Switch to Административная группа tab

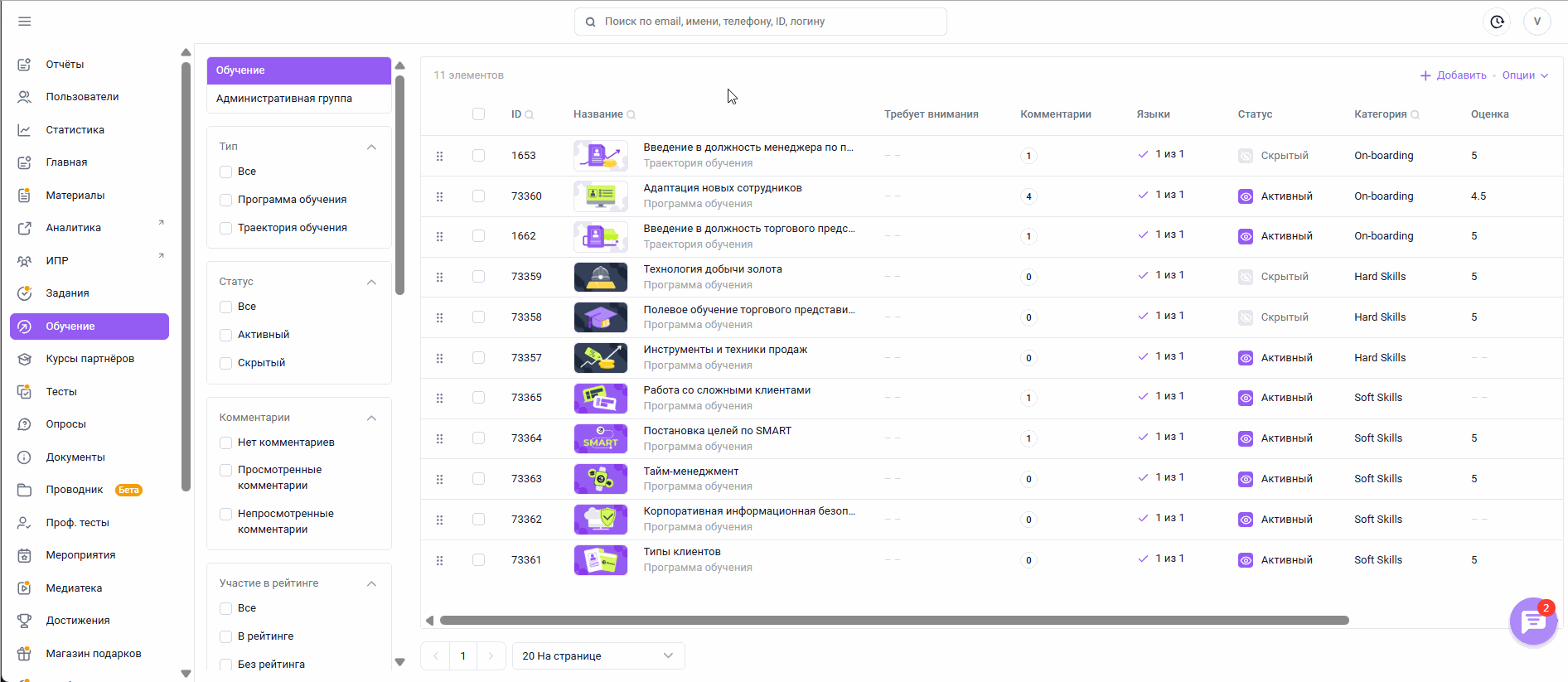284,99
